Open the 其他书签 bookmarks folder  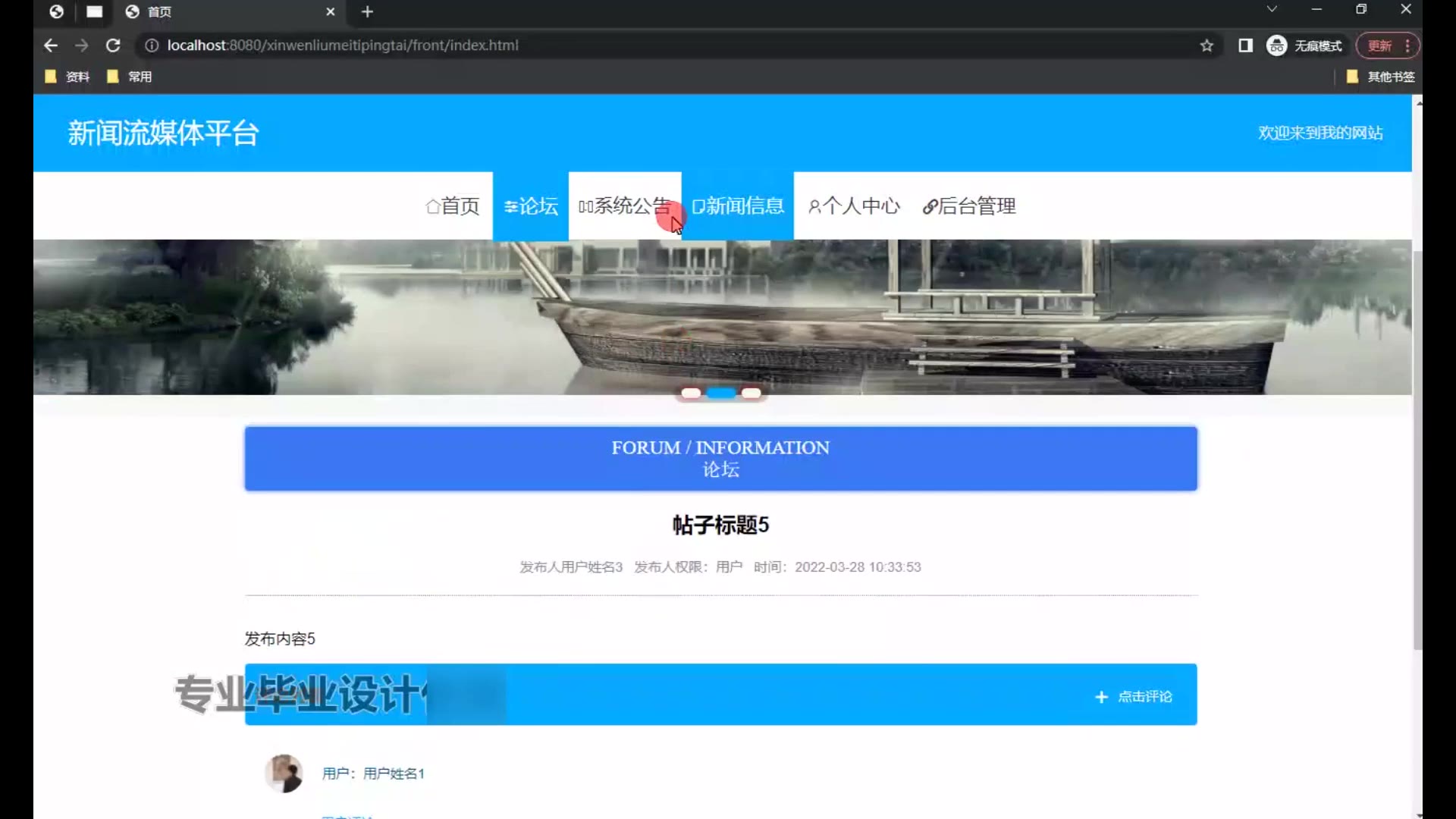1380,77
